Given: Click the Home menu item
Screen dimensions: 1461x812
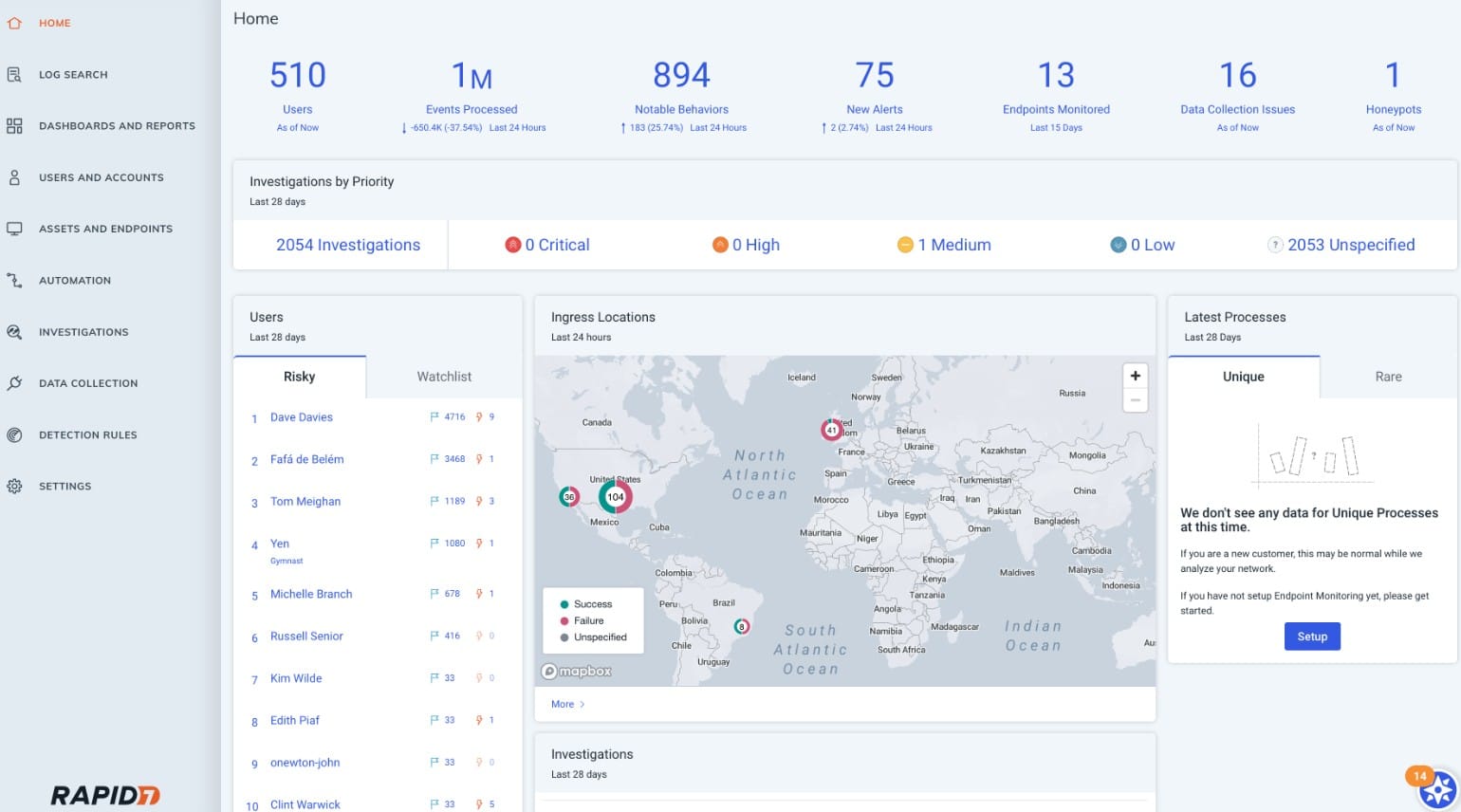Looking at the screenshot, I should [x=53, y=23].
